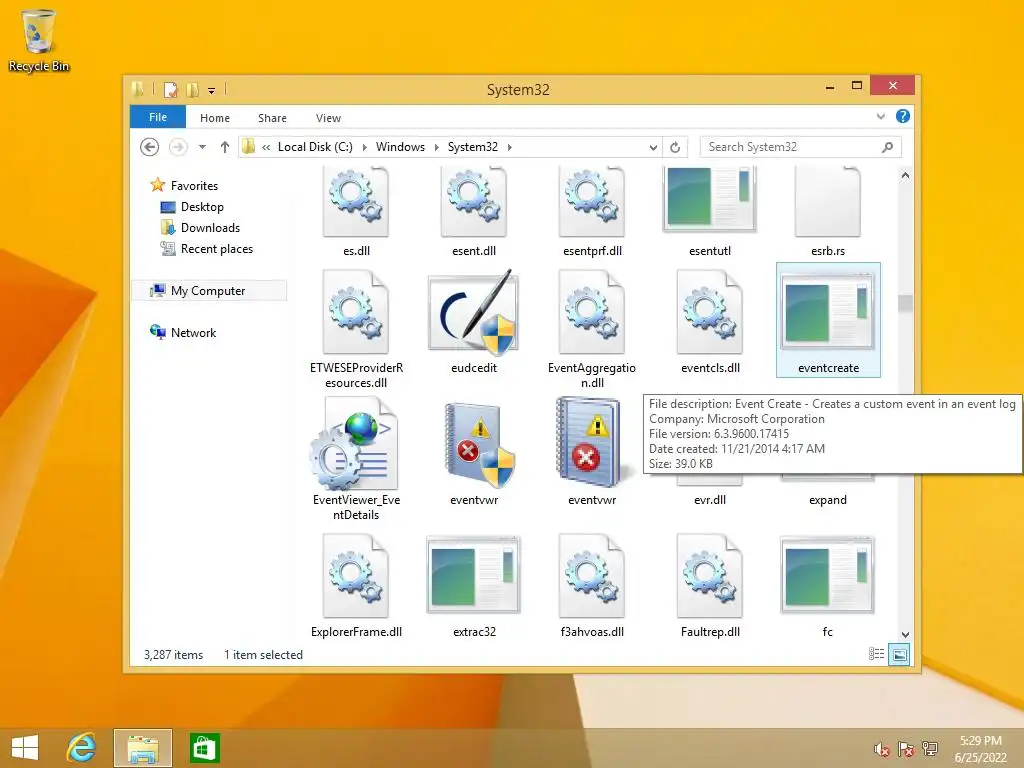Switch to large icons view layout

899,654
